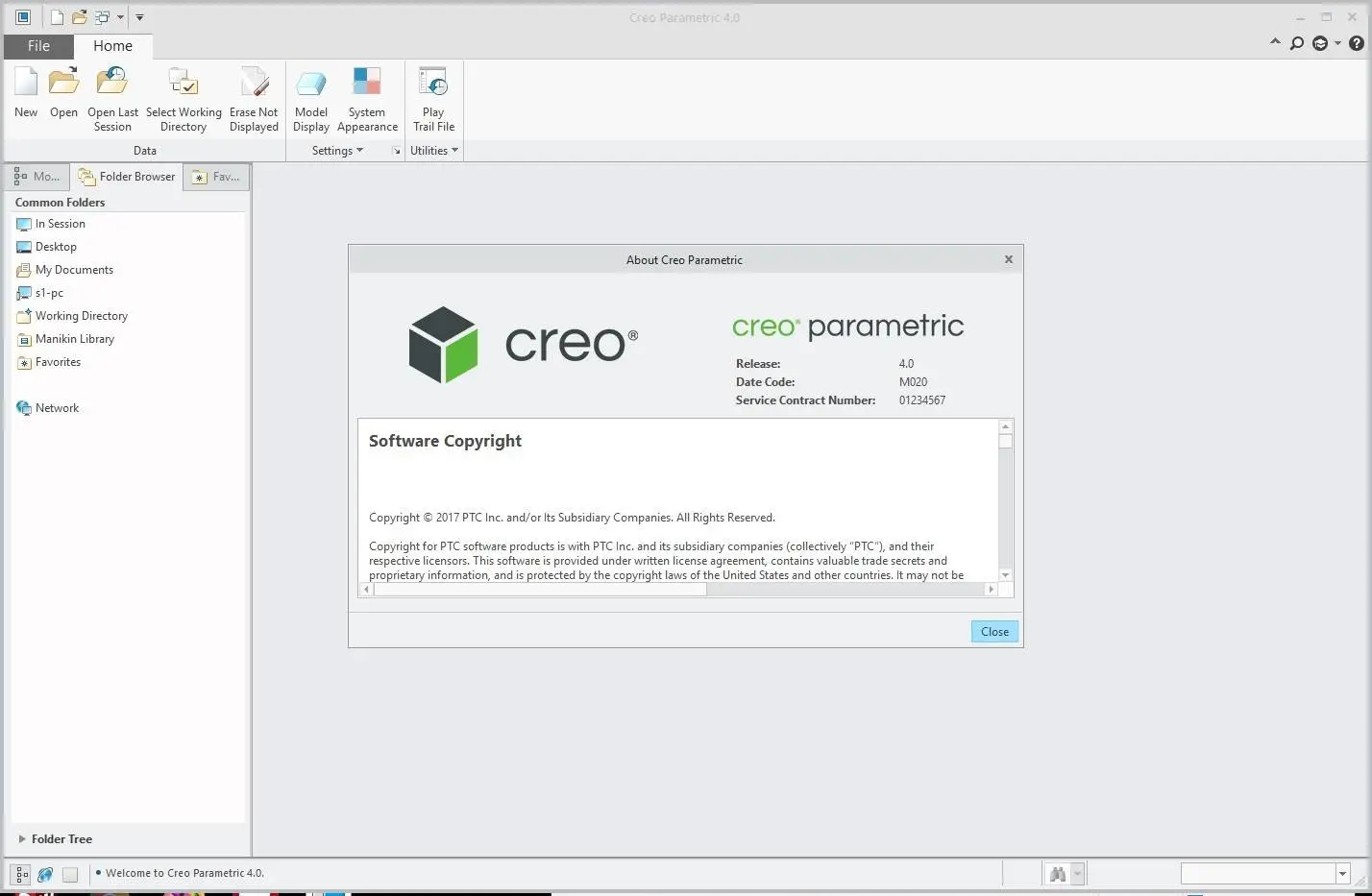Open the selection filter combo box

1265,873
